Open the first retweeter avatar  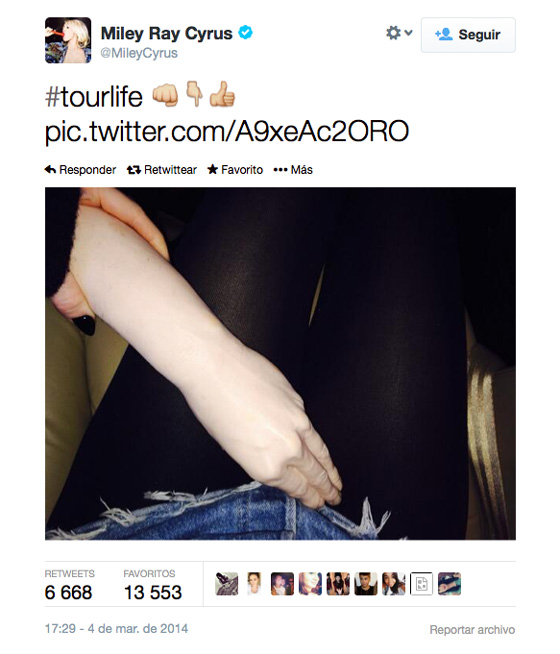tap(227, 584)
